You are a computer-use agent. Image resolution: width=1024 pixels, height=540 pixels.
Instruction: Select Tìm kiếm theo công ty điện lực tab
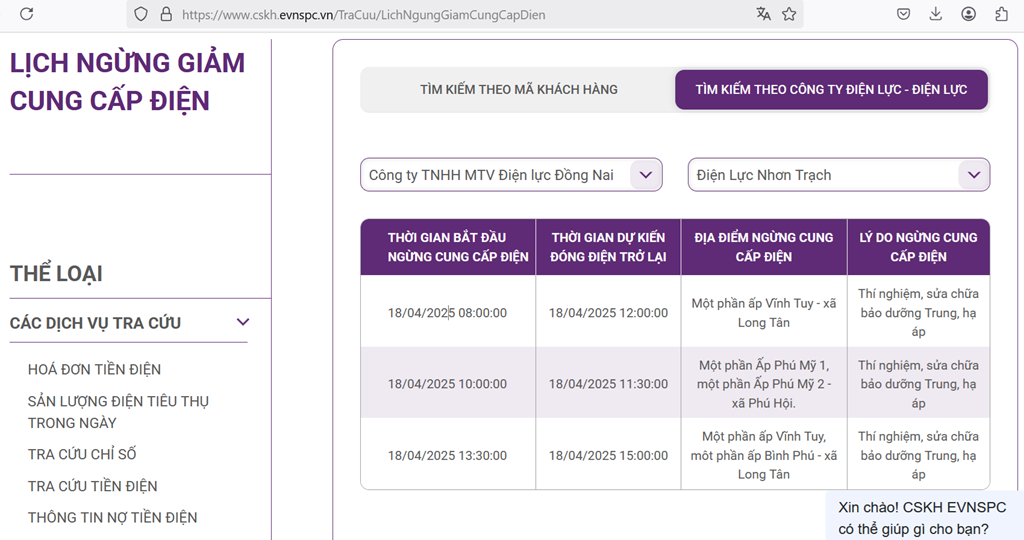(831, 89)
